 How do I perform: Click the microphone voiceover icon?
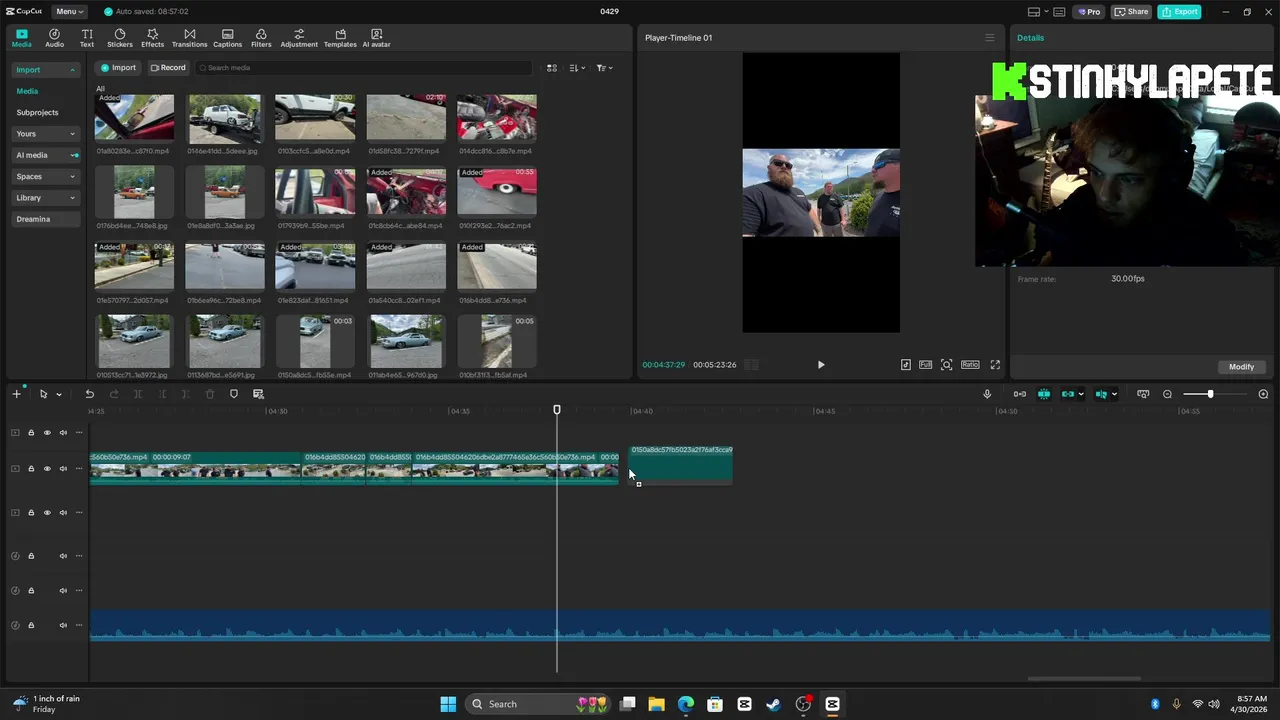pos(987,394)
